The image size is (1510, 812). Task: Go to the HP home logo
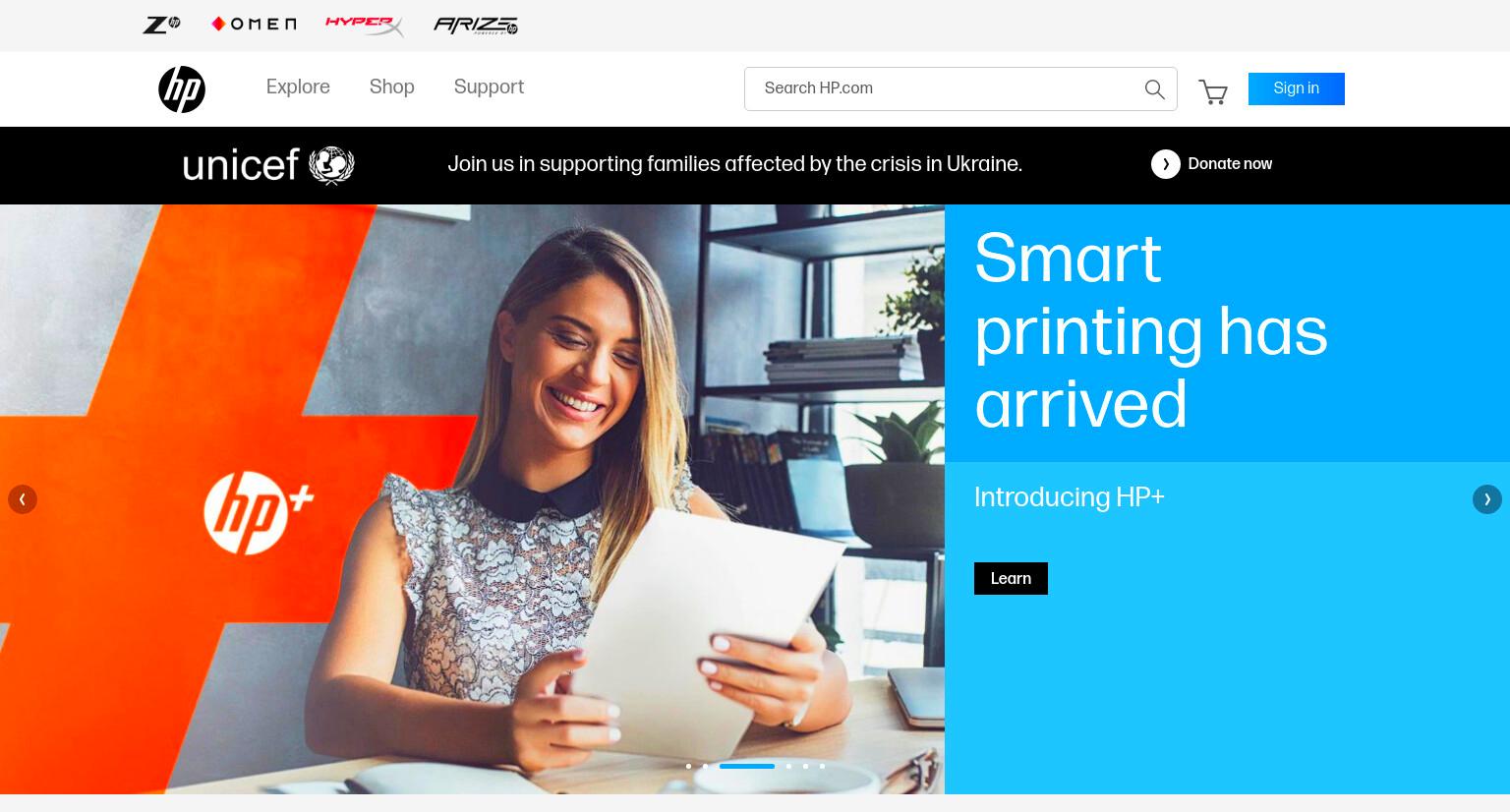tap(182, 89)
